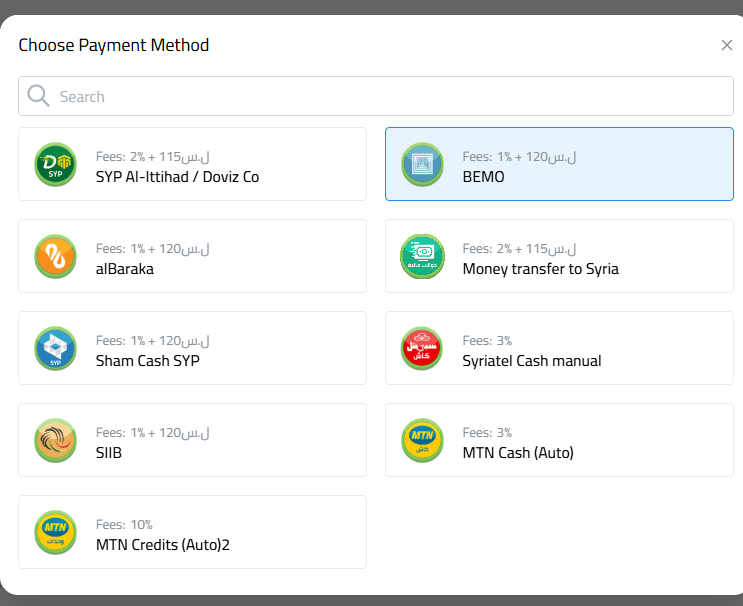Choose Sham Cash SYP payment label

point(147,361)
